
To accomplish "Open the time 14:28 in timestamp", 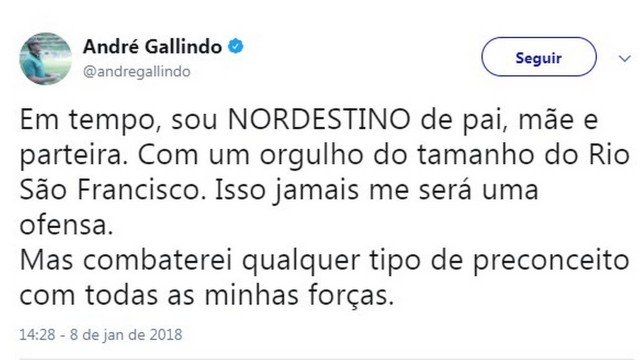I will coord(37,335).
